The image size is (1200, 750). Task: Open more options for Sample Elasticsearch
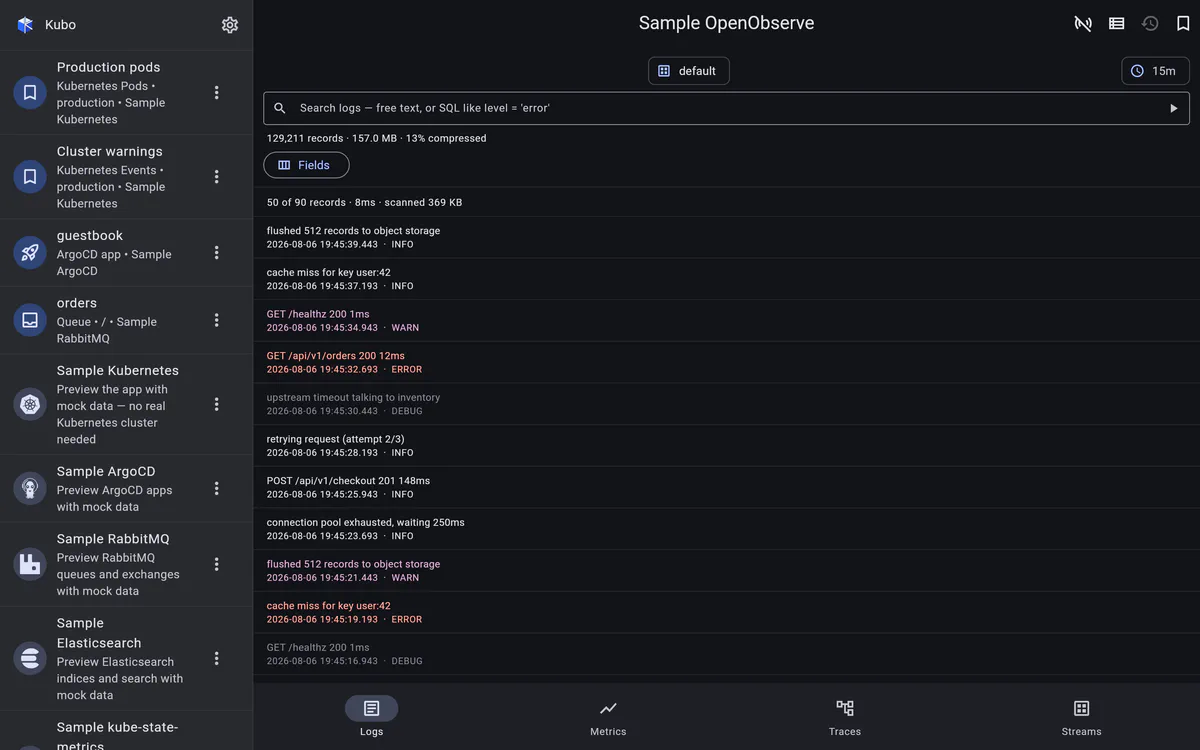(x=216, y=658)
